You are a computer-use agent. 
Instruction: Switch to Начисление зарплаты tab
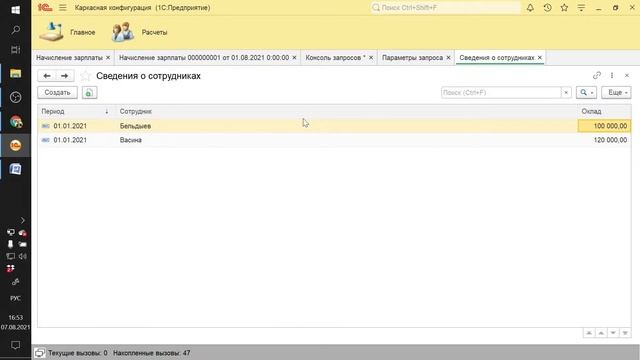tap(69, 58)
